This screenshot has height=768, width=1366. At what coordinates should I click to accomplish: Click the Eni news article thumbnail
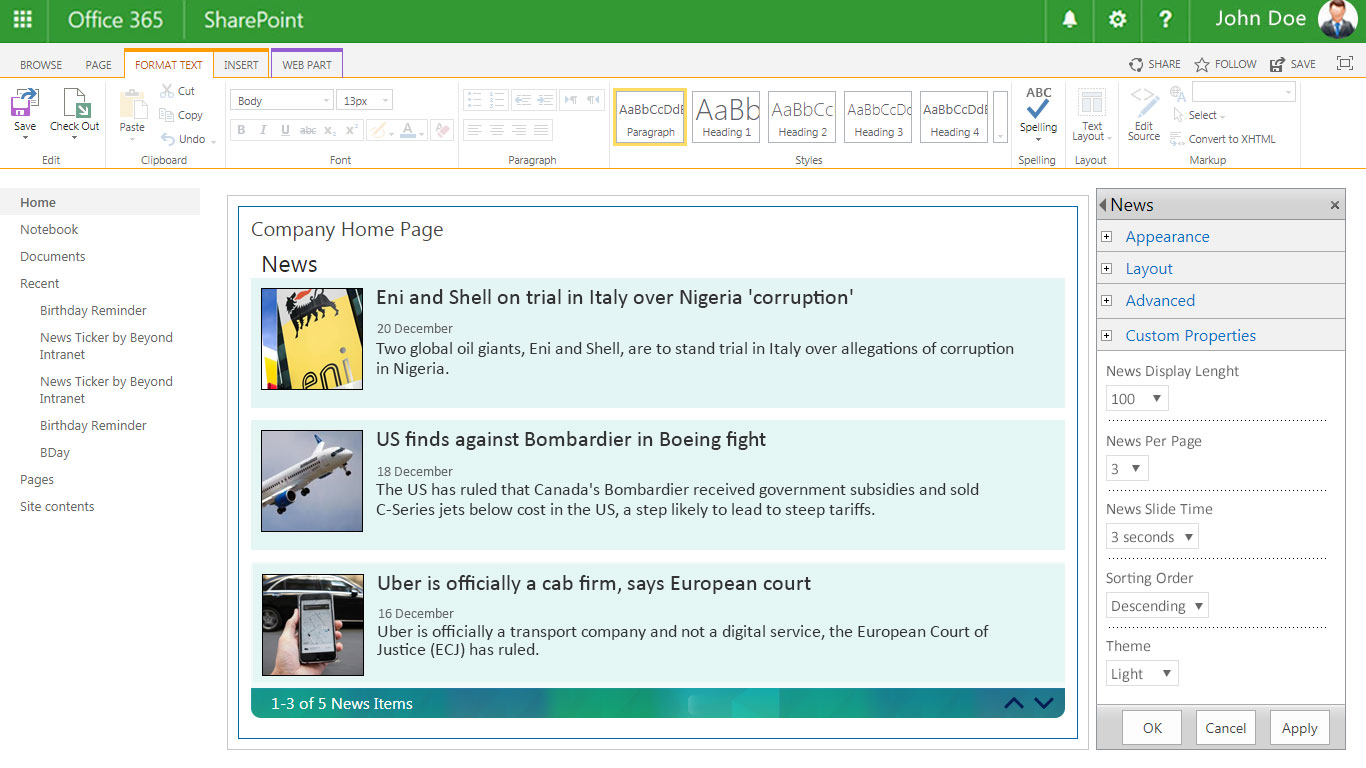pos(312,339)
